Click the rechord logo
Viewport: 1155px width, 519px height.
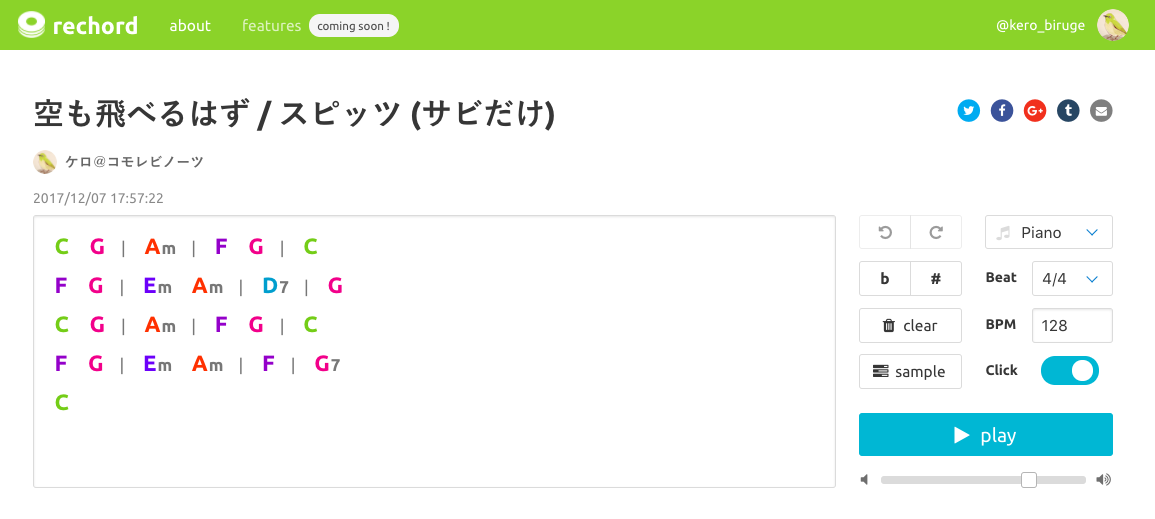[78, 25]
